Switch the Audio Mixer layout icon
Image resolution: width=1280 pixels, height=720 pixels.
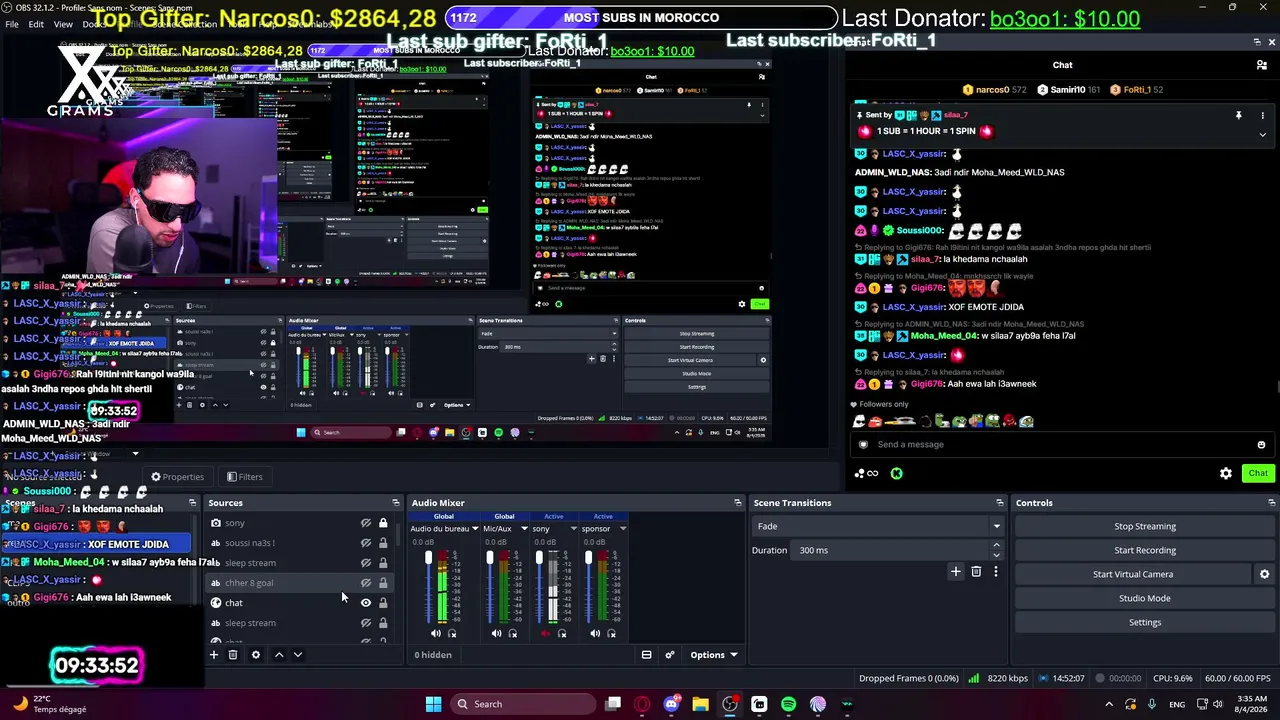coord(646,655)
